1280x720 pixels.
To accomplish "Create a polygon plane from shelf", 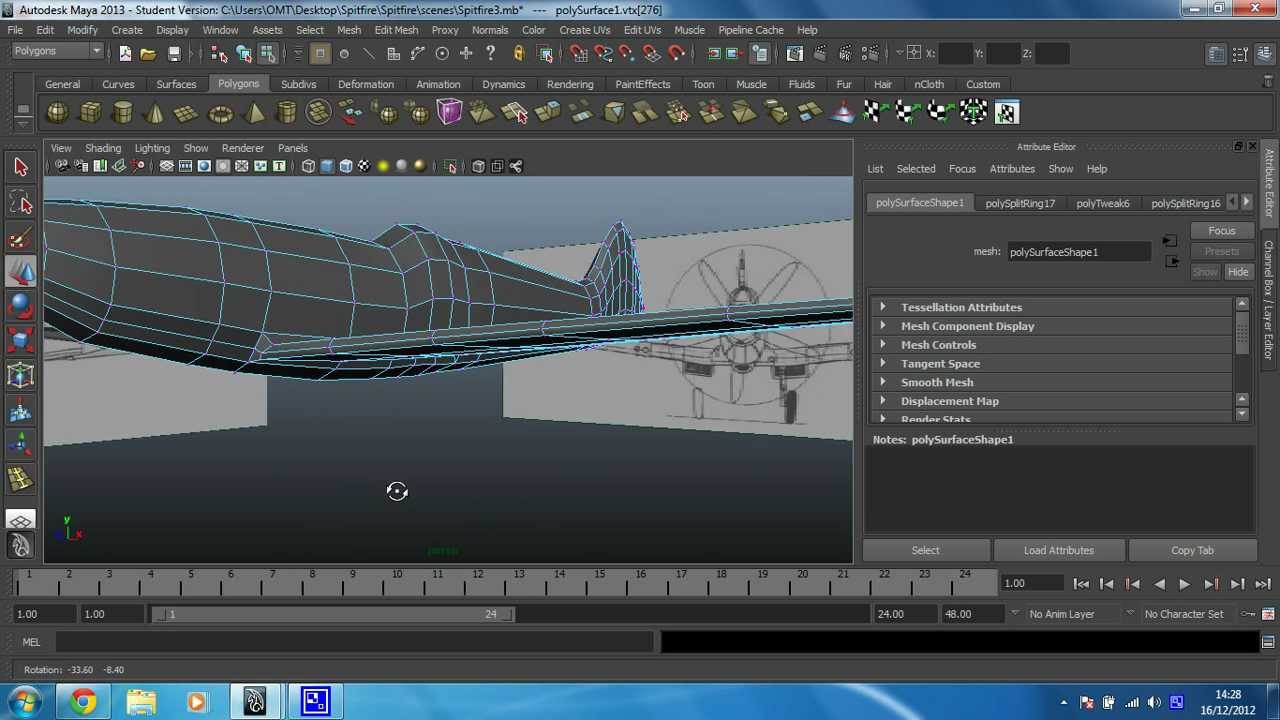I will (x=186, y=113).
